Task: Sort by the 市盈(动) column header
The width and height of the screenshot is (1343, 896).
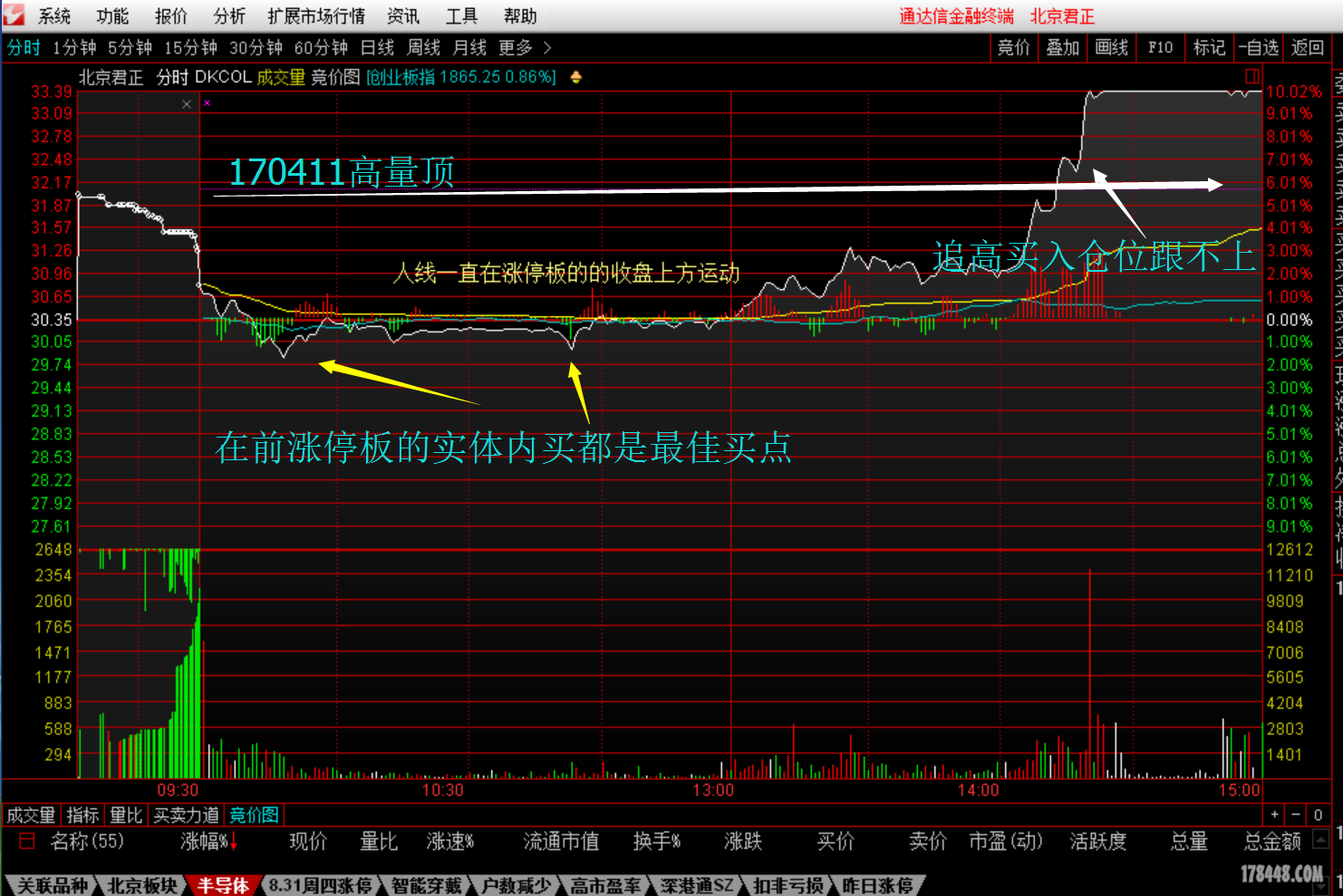Action: pos(1006,842)
